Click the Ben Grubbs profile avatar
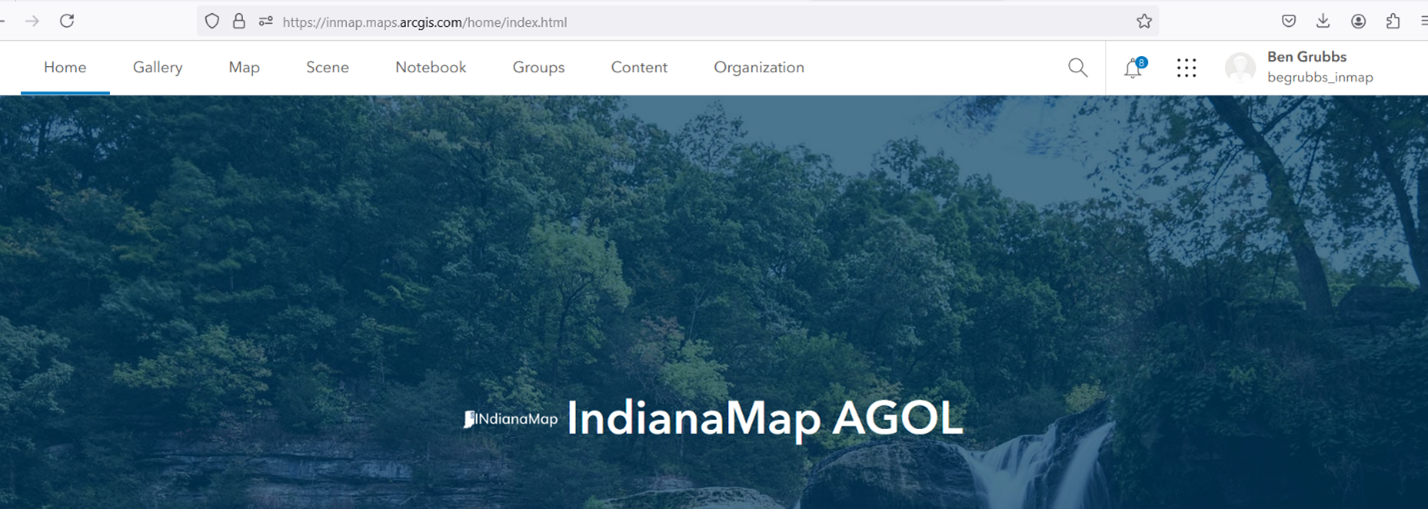This screenshot has width=1428, height=509. tap(1241, 68)
